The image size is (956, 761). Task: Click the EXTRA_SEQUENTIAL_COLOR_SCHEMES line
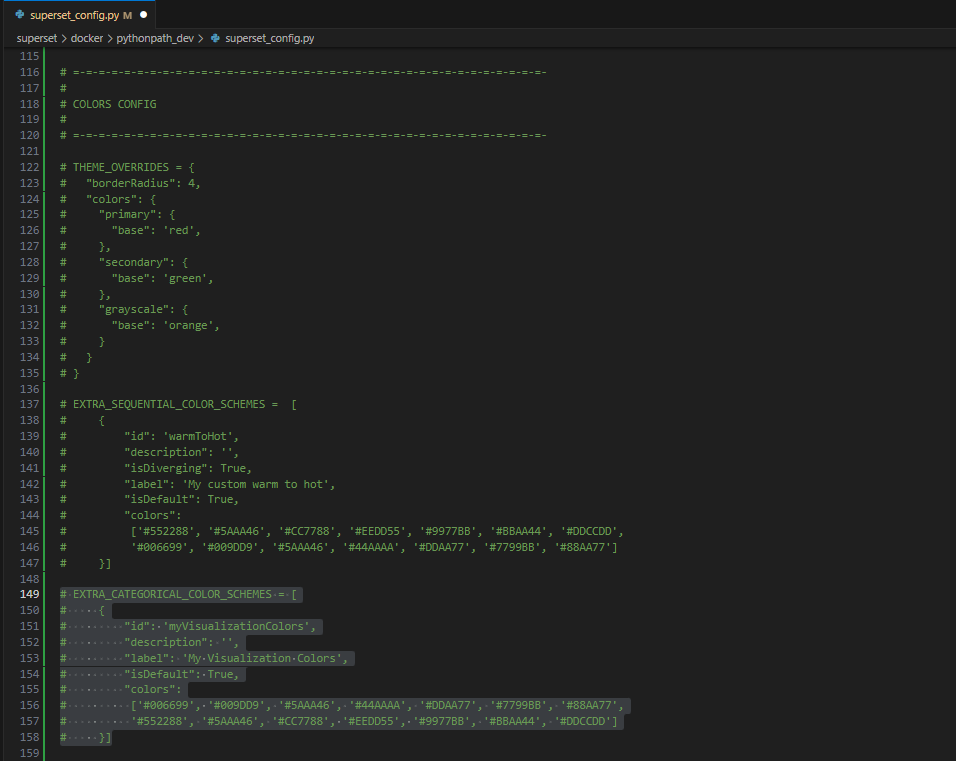179,404
